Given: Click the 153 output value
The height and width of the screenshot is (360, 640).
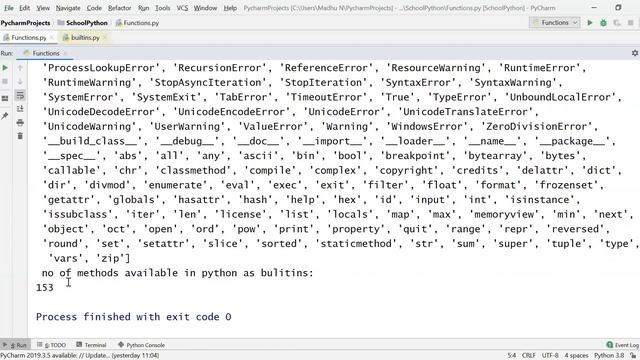Looking at the screenshot, I should 44,288.
